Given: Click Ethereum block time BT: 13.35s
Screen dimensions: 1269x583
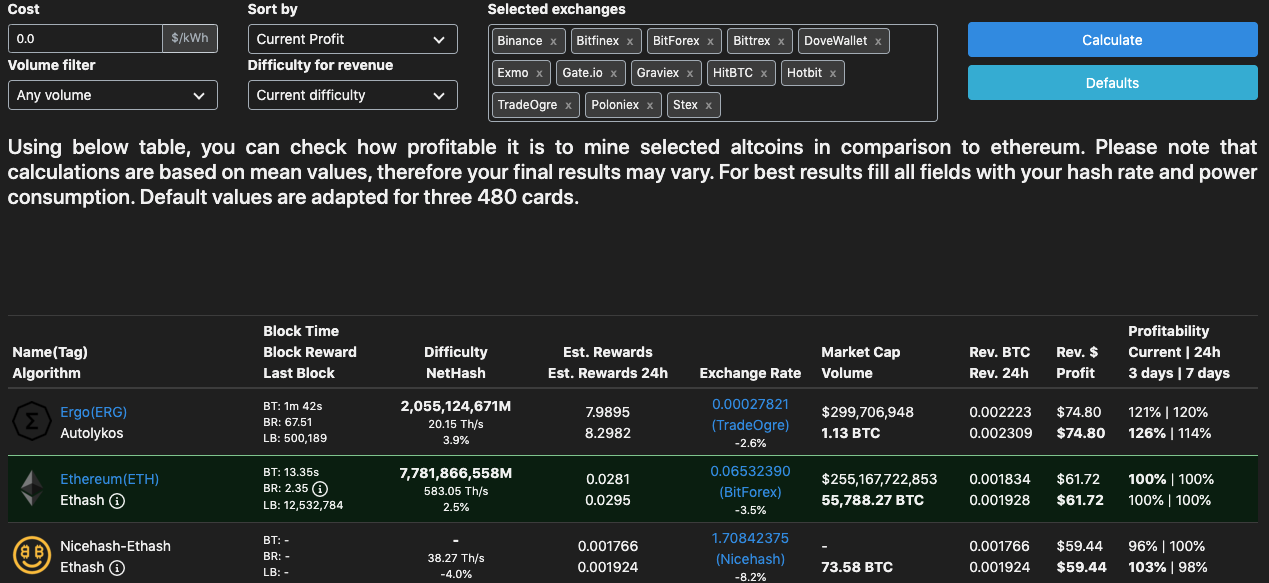Looking at the screenshot, I should [291, 472].
